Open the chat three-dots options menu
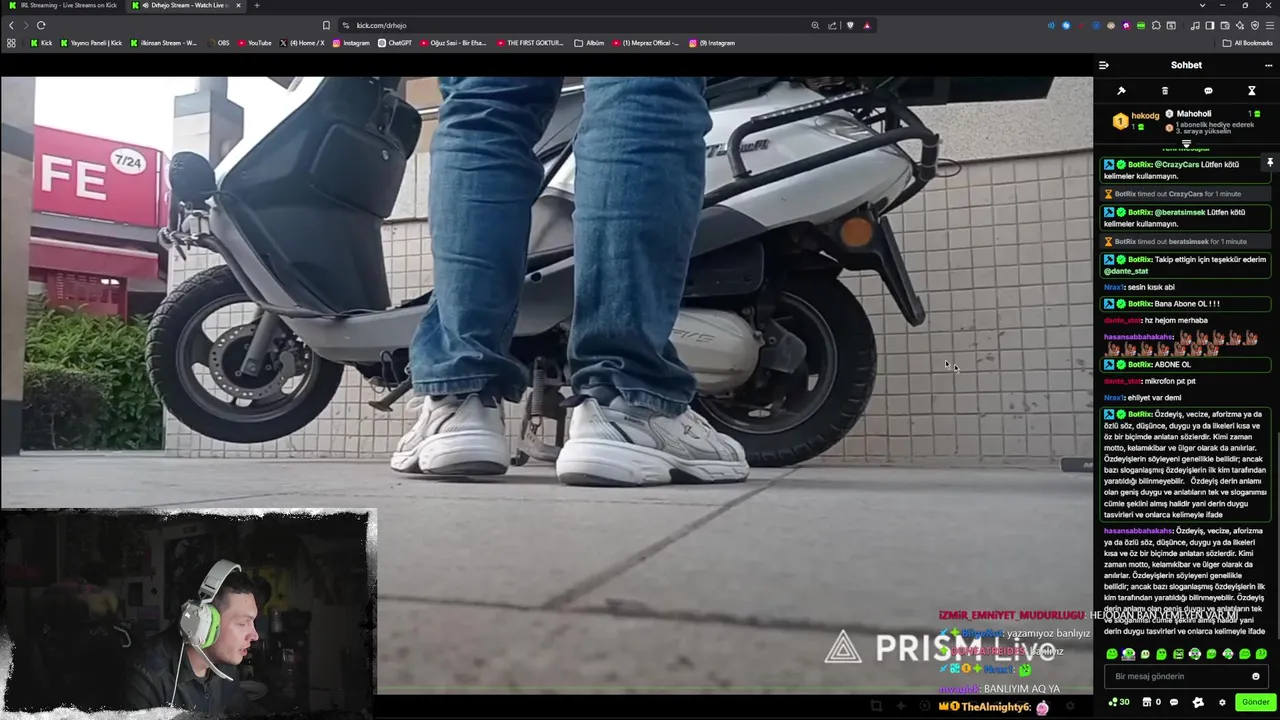The height and width of the screenshot is (720, 1280). point(1268,65)
